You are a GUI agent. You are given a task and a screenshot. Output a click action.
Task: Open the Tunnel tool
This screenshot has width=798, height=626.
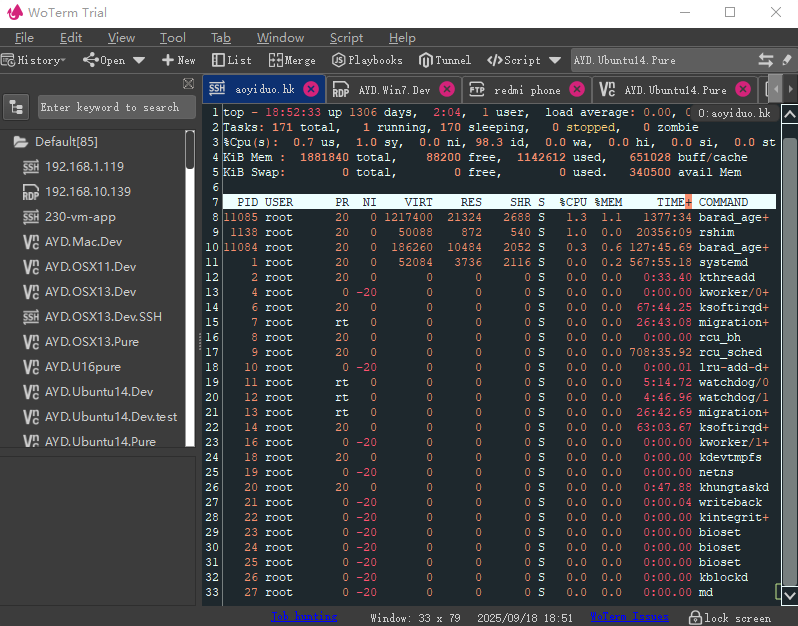coord(445,60)
